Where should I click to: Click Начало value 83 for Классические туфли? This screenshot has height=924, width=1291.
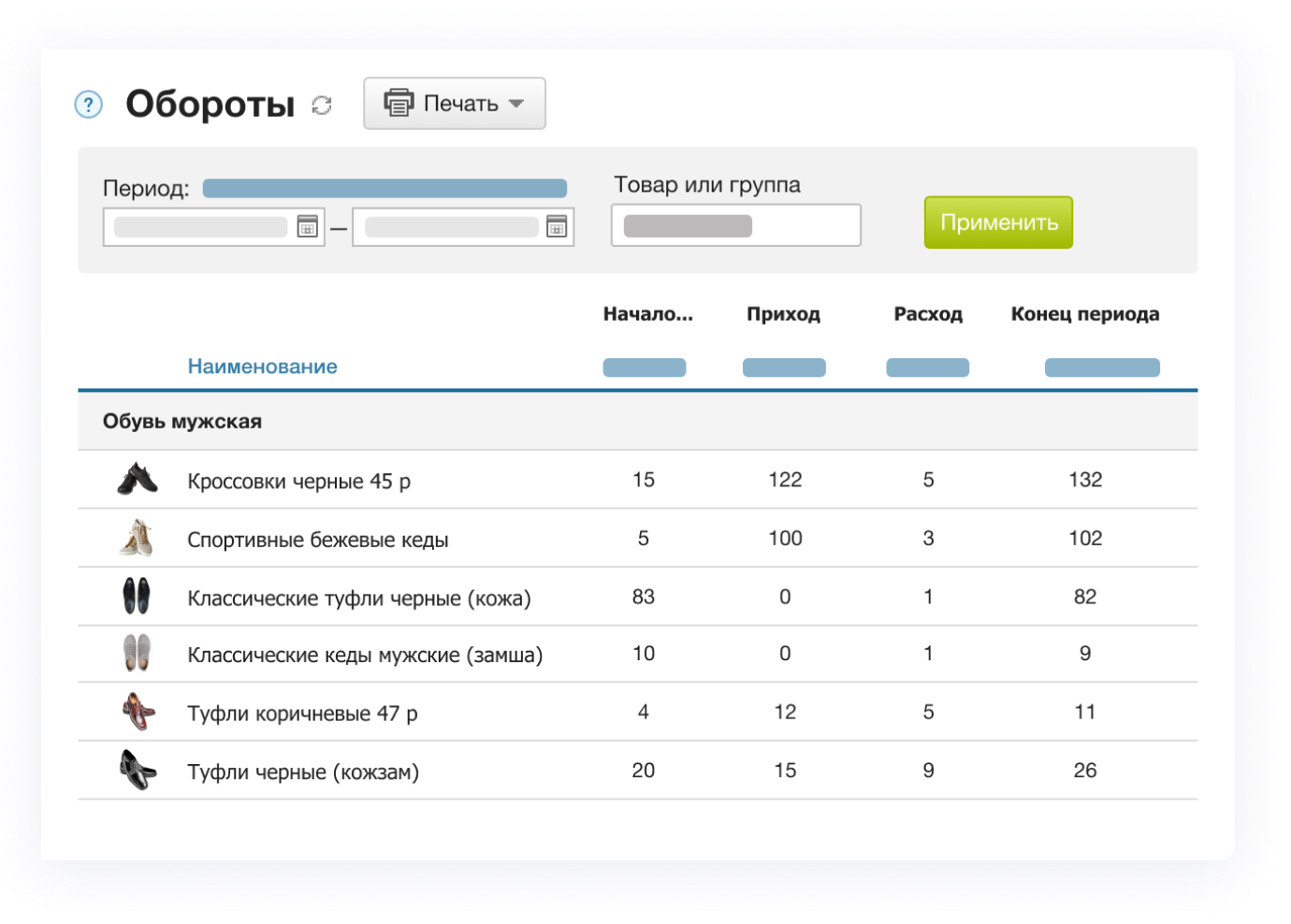click(644, 597)
